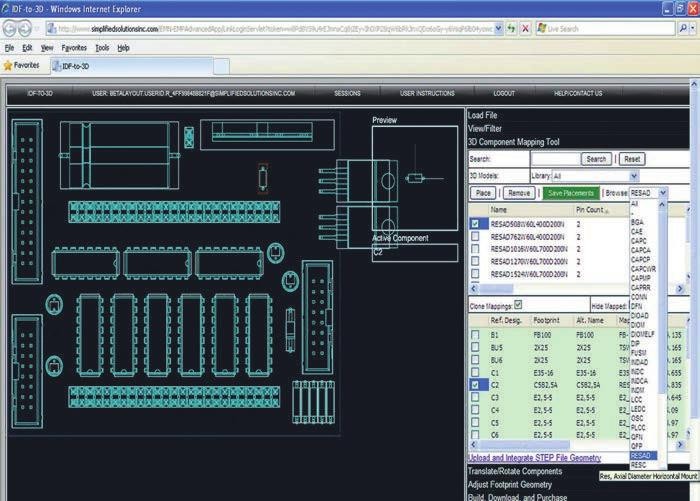Expand the Browse RESAD dropdown arrow
The height and width of the screenshot is (501, 700).
pyautogui.click(x=663, y=193)
